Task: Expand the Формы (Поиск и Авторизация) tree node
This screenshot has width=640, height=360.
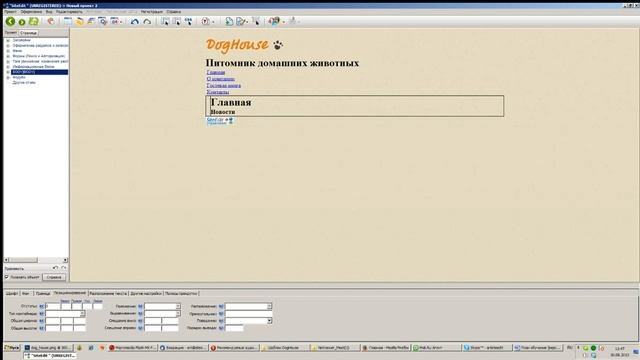Action: [x=8, y=56]
